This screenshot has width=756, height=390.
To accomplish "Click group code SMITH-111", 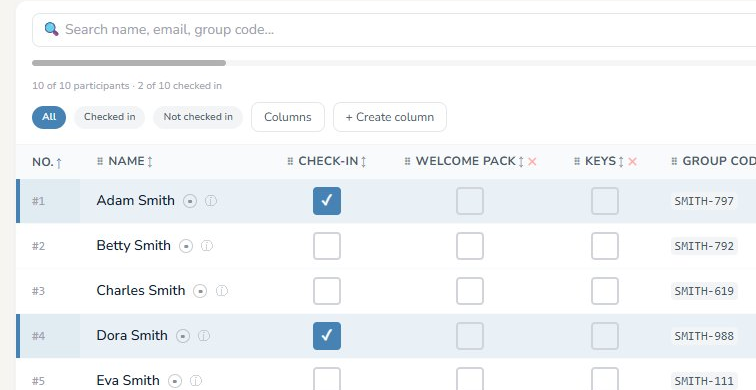I will point(704,381).
